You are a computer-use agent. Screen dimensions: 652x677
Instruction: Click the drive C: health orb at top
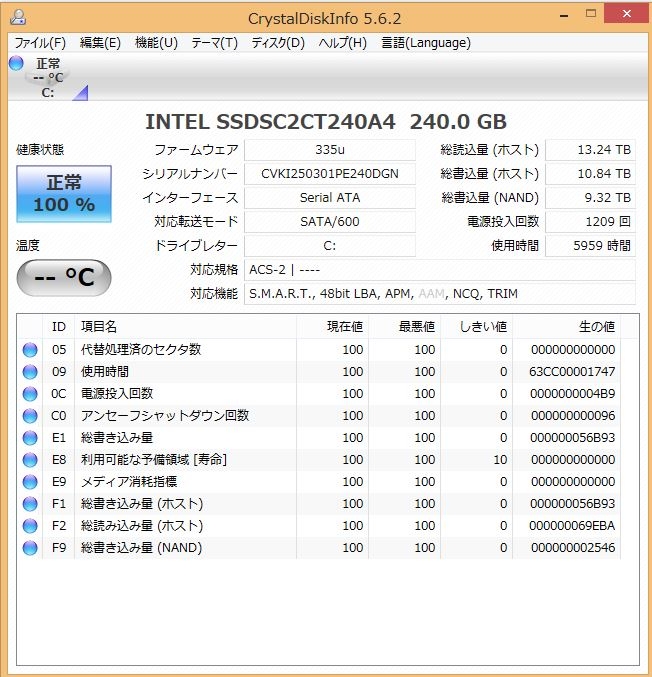[x=16, y=64]
